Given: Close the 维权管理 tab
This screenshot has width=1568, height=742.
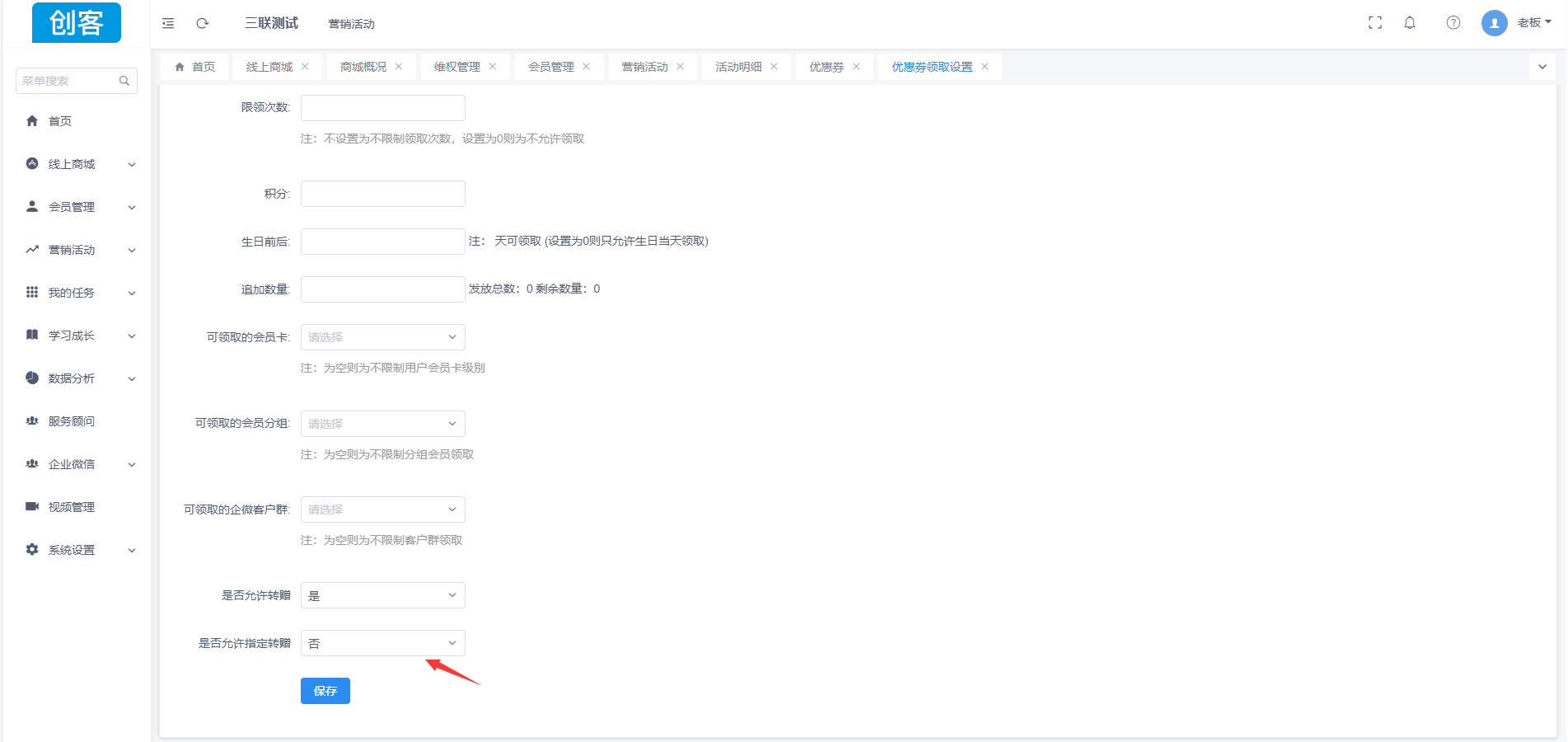Looking at the screenshot, I should click(493, 67).
